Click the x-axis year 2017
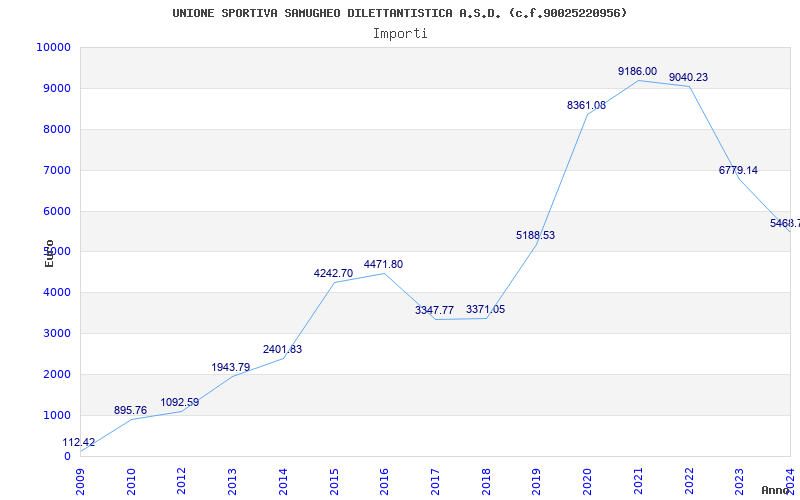Screen dimensions: 800x500 (435, 481)
